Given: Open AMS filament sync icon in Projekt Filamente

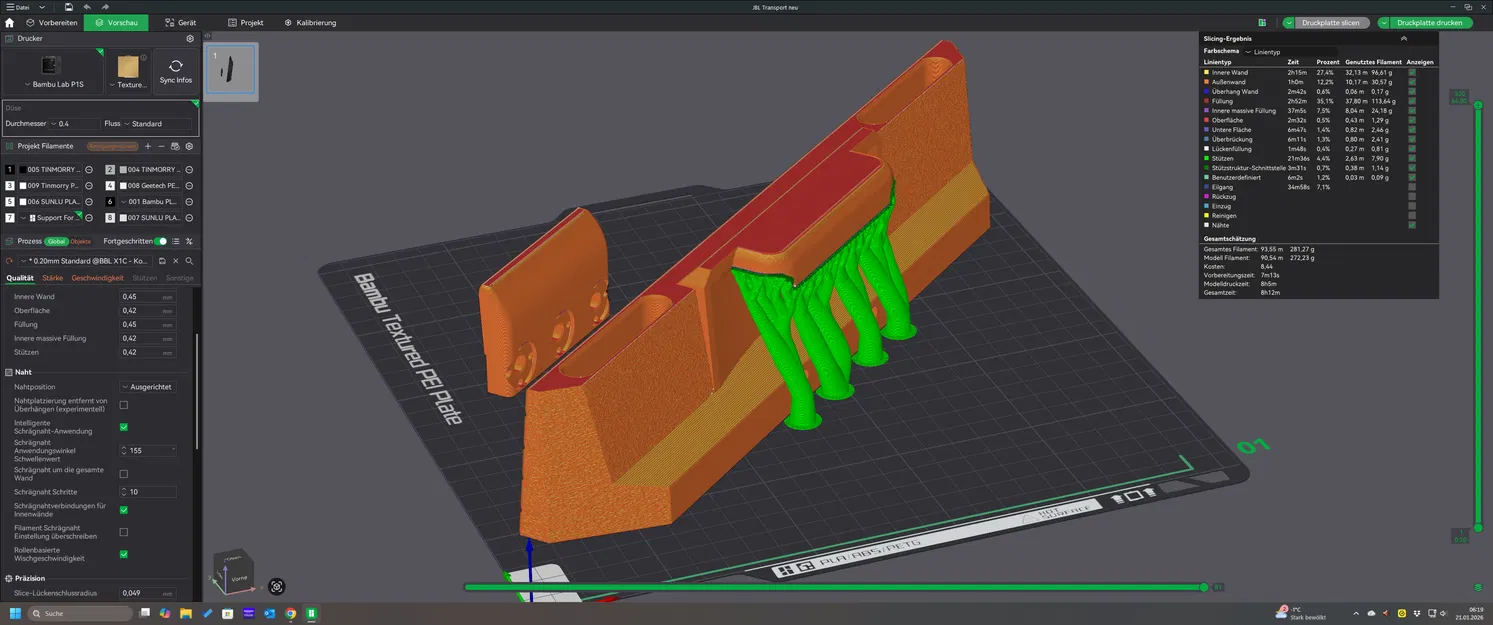Looking at the screenshot, I should [x=175, y=146].
